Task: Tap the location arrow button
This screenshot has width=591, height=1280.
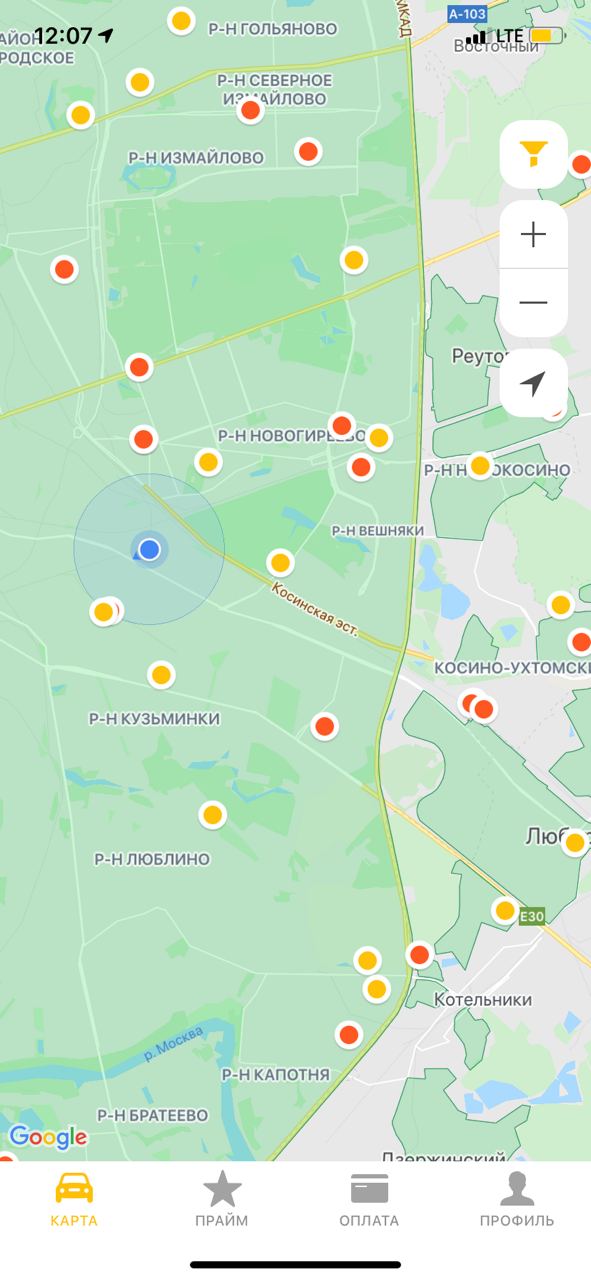Action: point(534,383)
